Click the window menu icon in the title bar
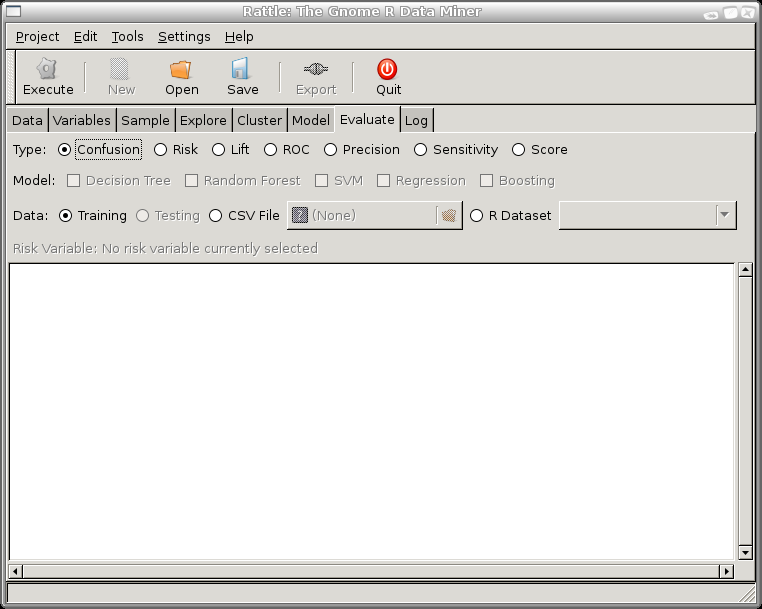 (14, 11)
